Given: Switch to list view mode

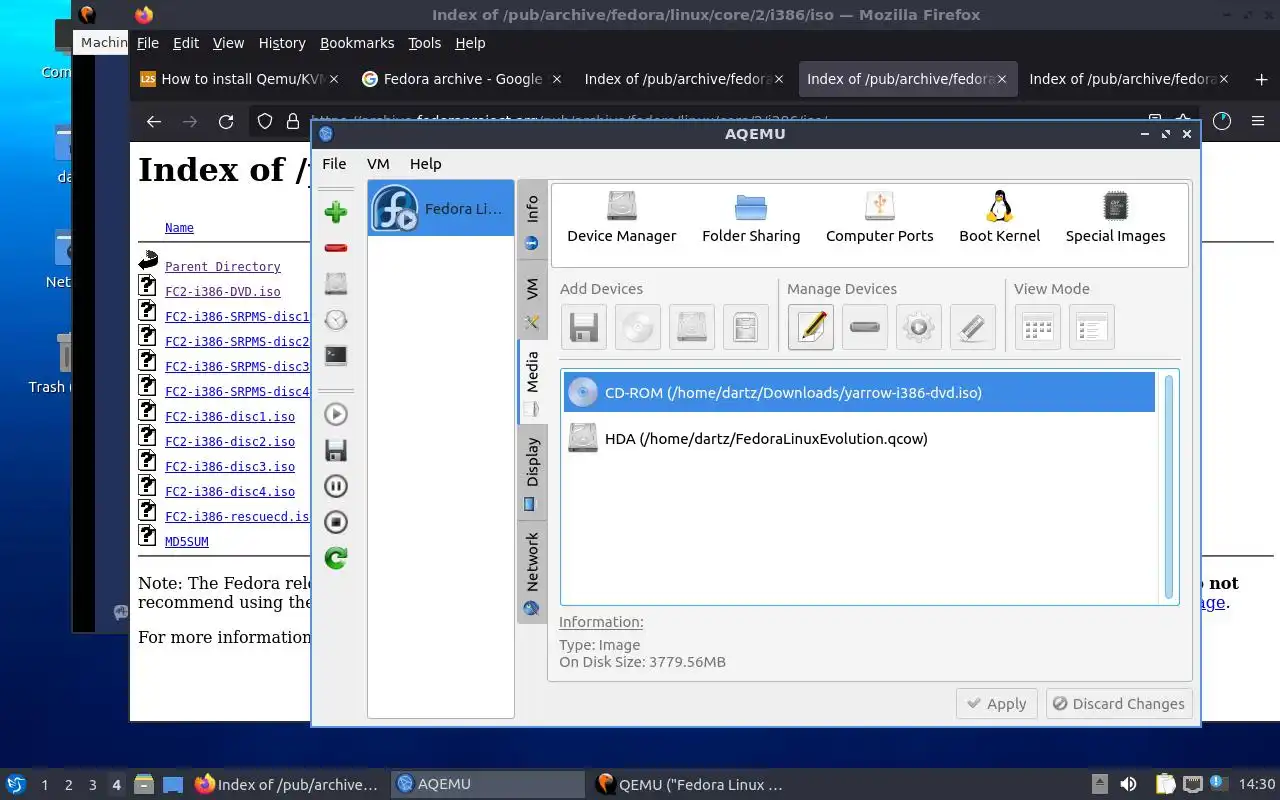Looking at the screenshot, I should coord(1092,327).
